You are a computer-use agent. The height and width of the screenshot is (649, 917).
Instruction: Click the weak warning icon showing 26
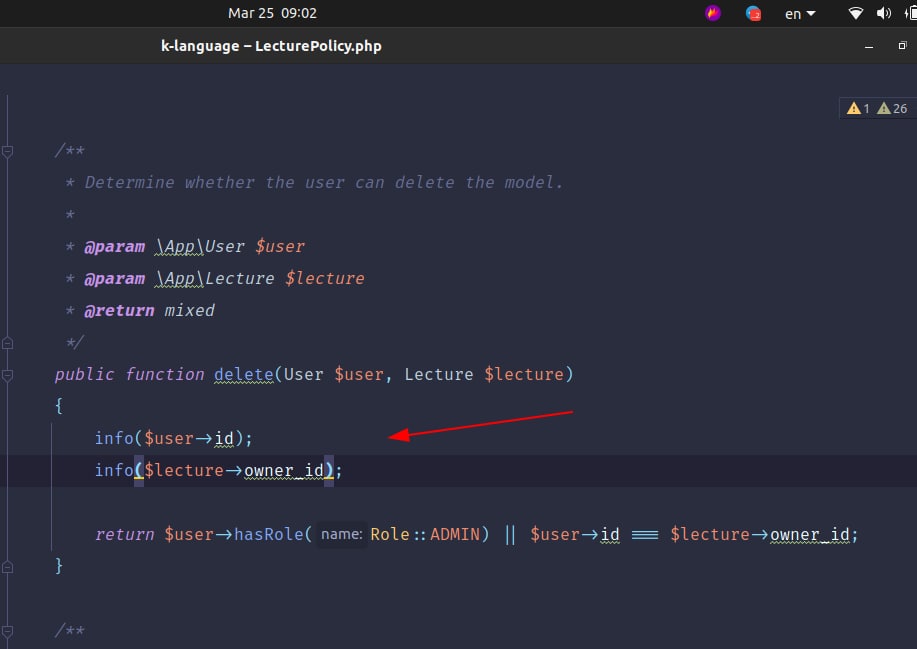[x=884, y=108]
